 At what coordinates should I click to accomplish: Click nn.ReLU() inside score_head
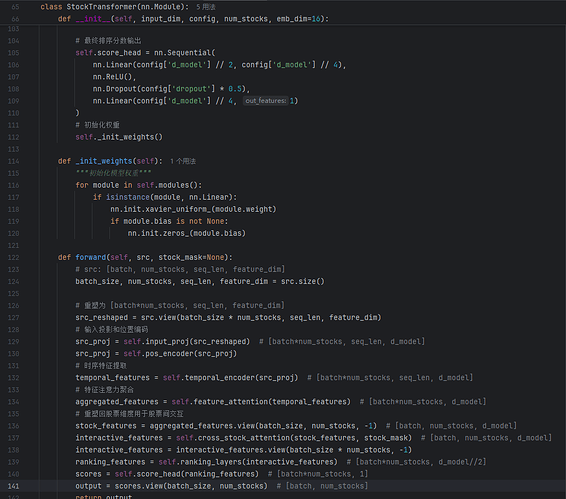pos(114,77)
